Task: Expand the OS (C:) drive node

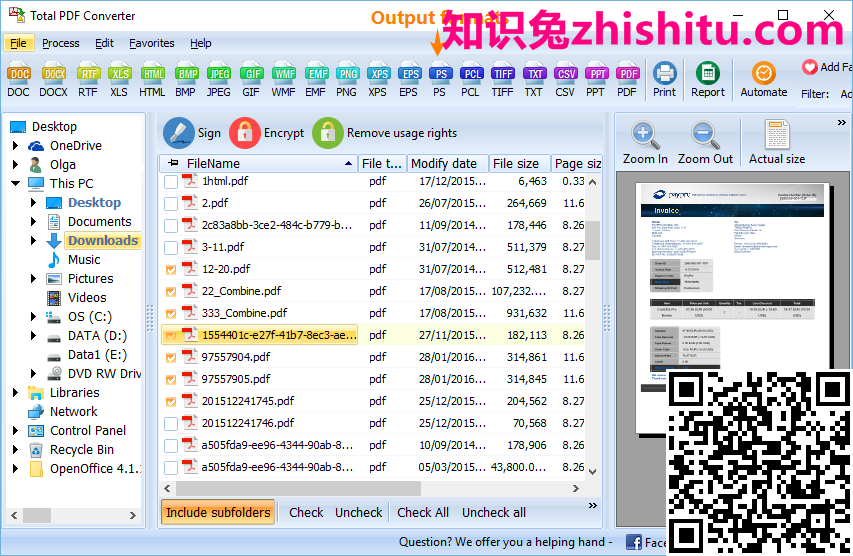Action: (x=33, y=317)
